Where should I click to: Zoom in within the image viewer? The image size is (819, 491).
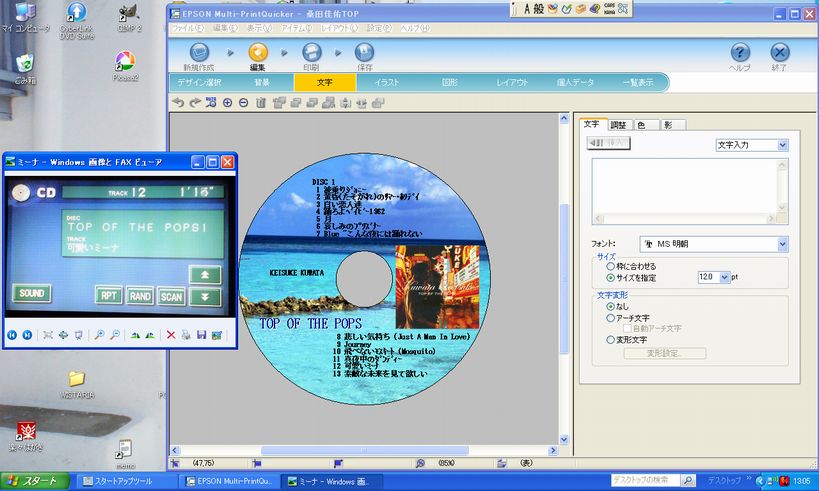[x=99, y=335]
